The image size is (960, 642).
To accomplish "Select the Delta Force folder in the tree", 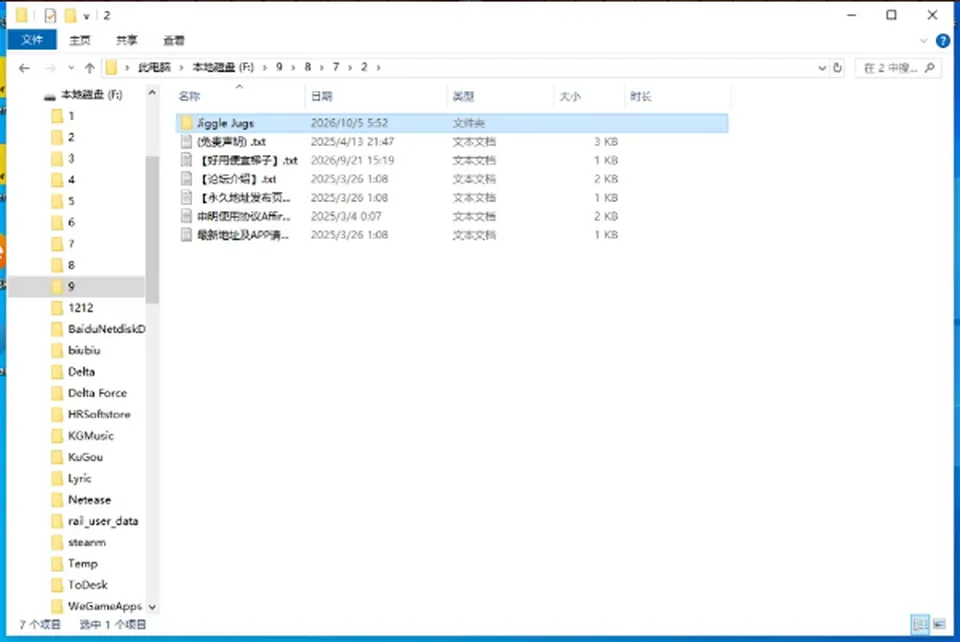I will point(97,393).
